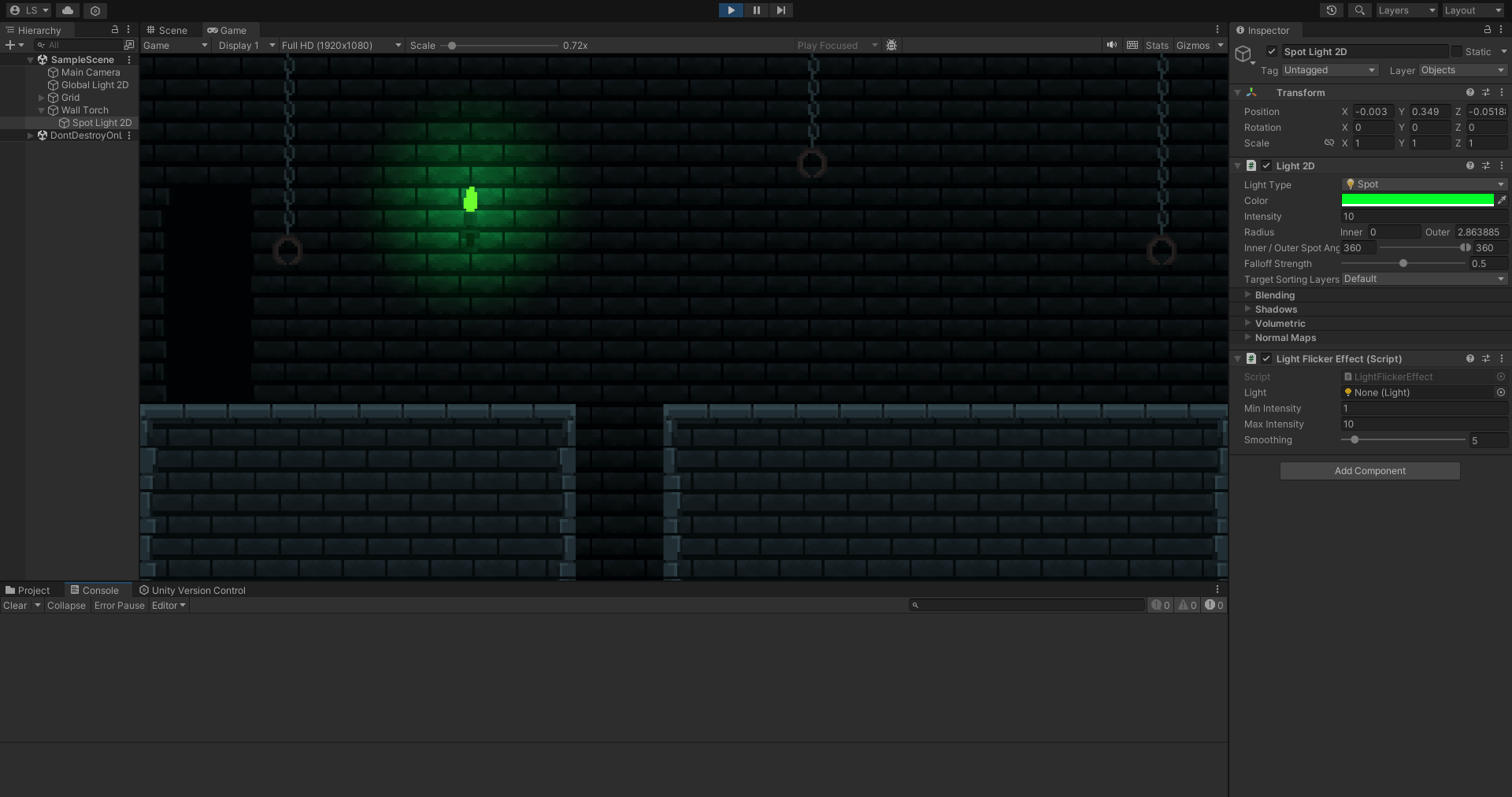Open the cloud services icon
The width and height of the screenshot is (1512, 797).
pyautogui.click(x=68, y=10)
